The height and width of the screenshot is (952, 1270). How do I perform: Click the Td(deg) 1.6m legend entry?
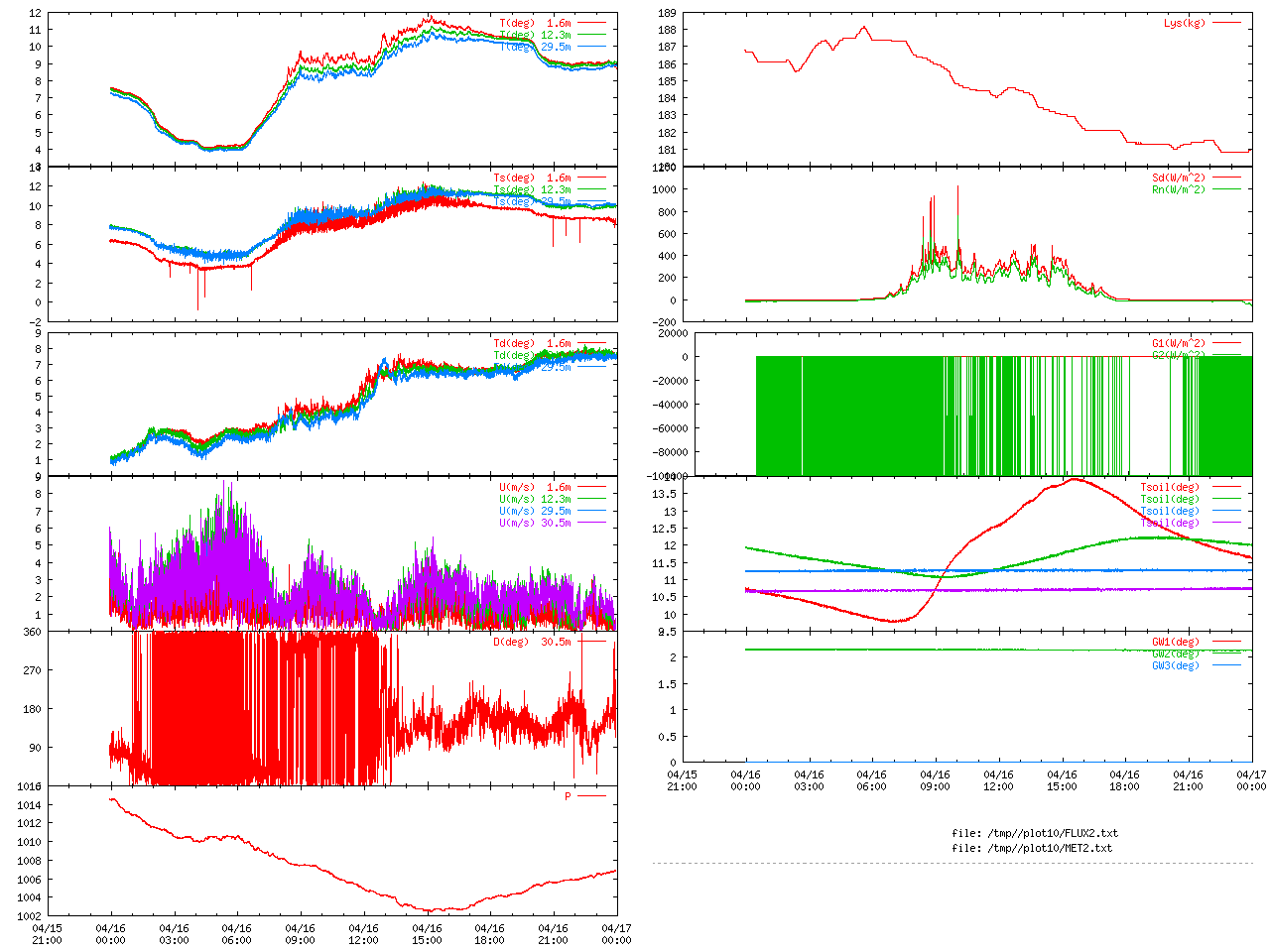click(533, 343)
